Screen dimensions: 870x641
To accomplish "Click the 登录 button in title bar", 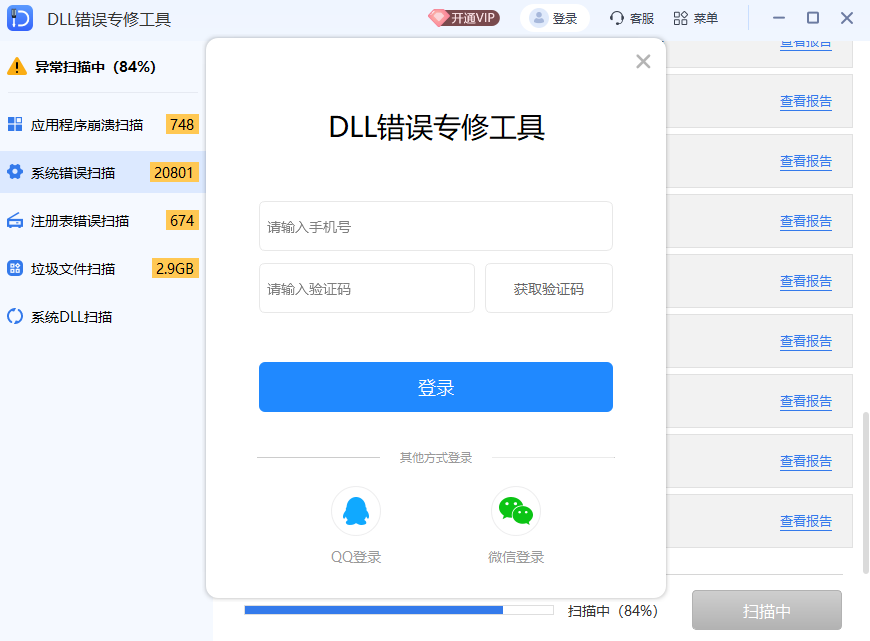I will coord(554,18).
